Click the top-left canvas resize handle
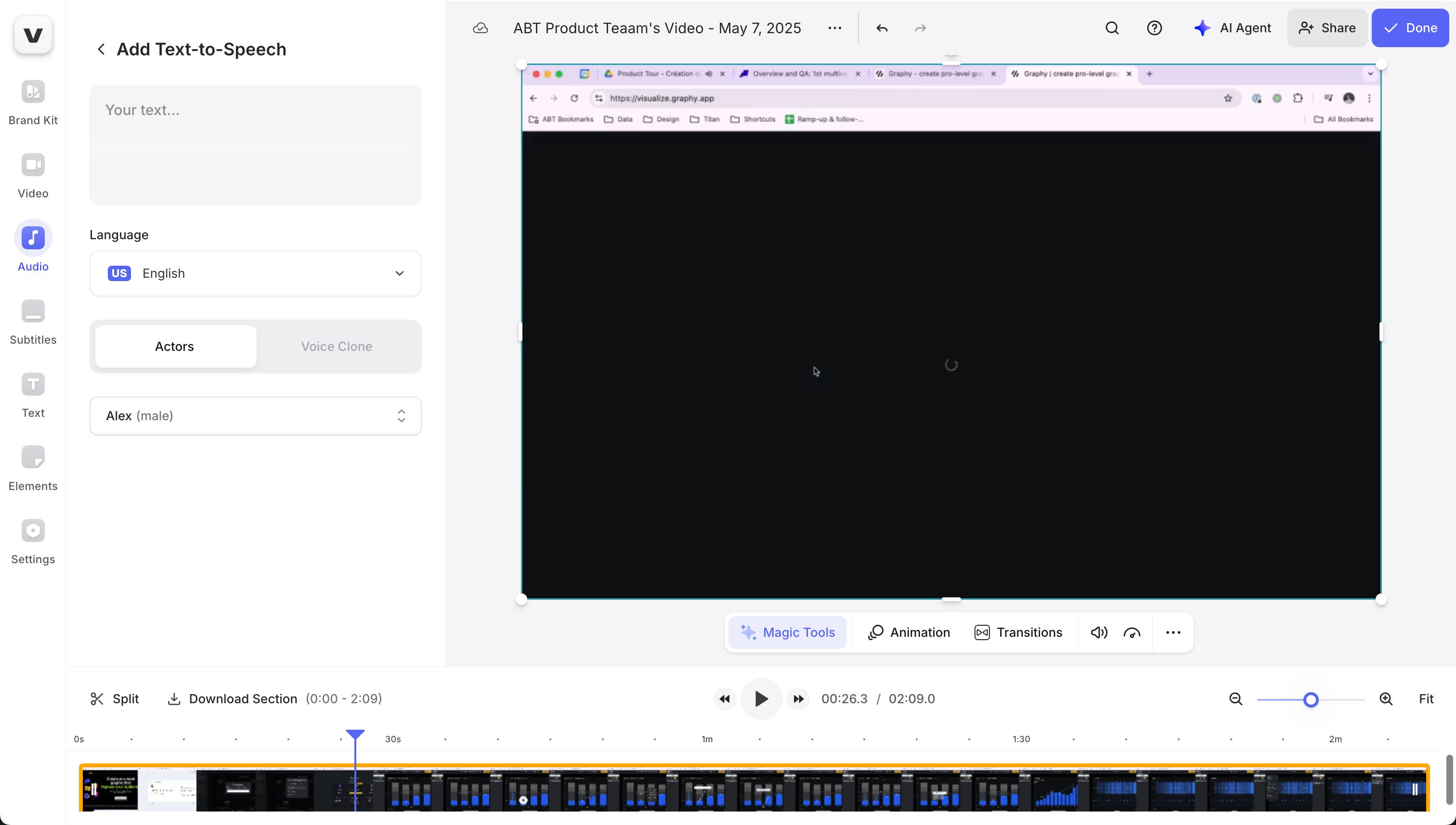Viewport: 1456px width, 825px height. (x=521, y=64)
